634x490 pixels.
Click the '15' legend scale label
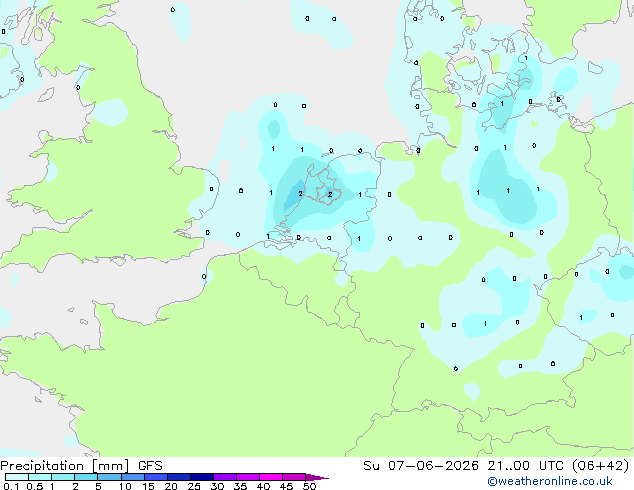coord(148,486)
